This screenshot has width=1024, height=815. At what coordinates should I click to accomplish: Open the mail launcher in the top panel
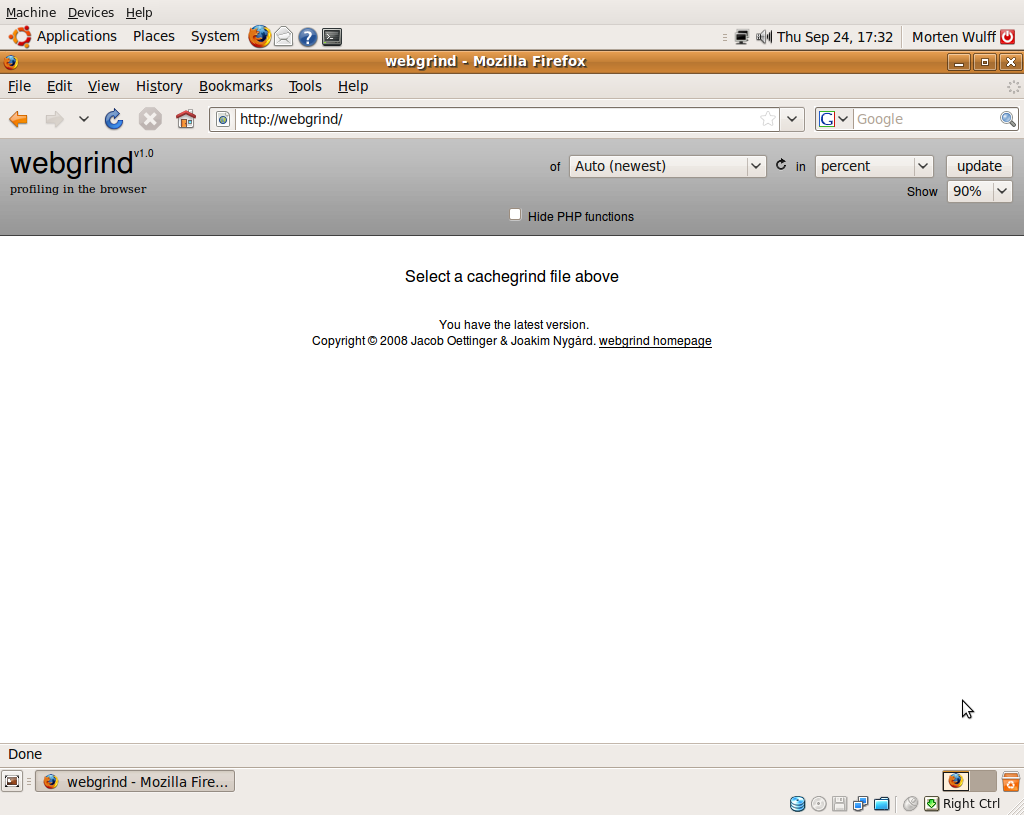tap(283, 37)
